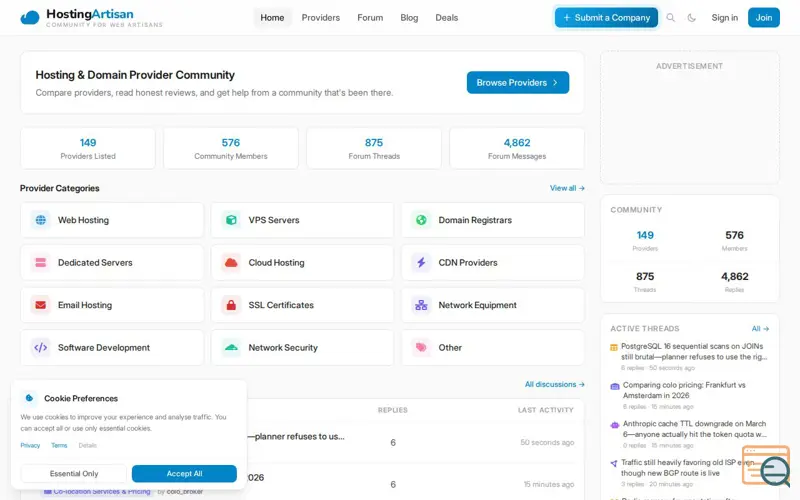This screenshot has height=500, width=800.
Task: Open the Domain Registrars category label
Action: (x=475, y=220)
